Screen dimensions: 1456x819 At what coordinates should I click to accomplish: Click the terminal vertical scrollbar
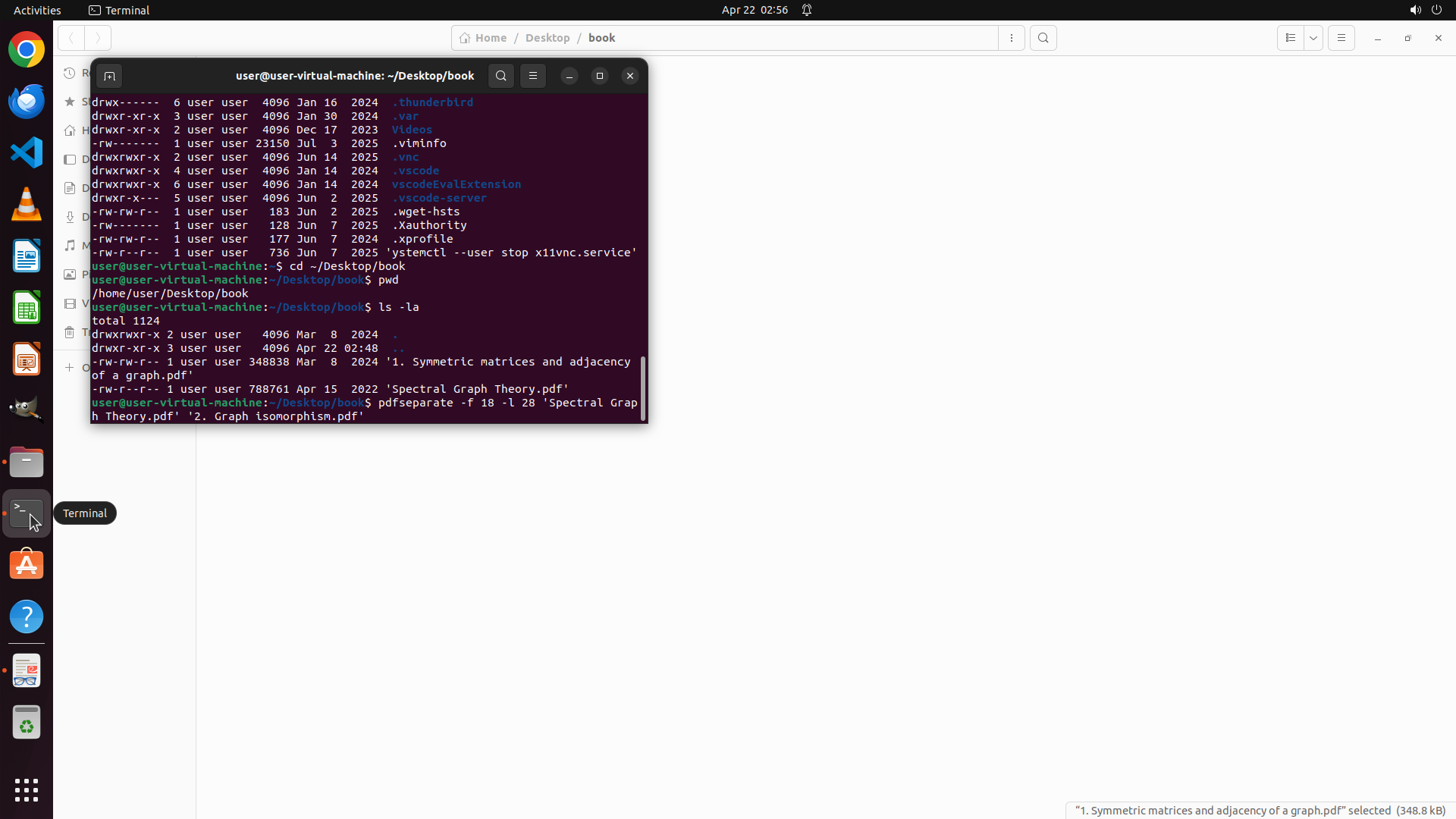(643, 388)
